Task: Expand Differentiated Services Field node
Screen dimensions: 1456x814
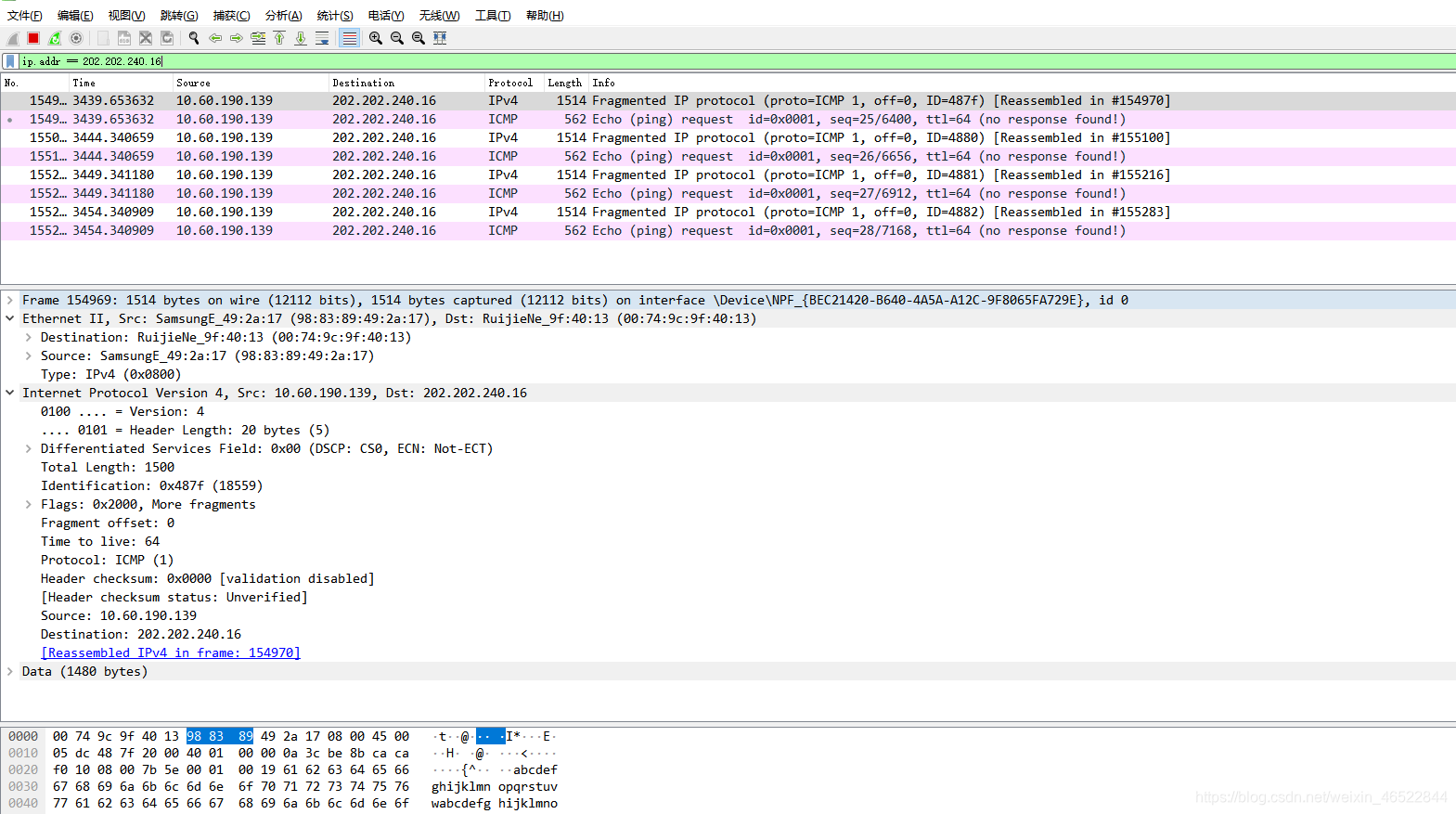Action: [x=29, y=448]
